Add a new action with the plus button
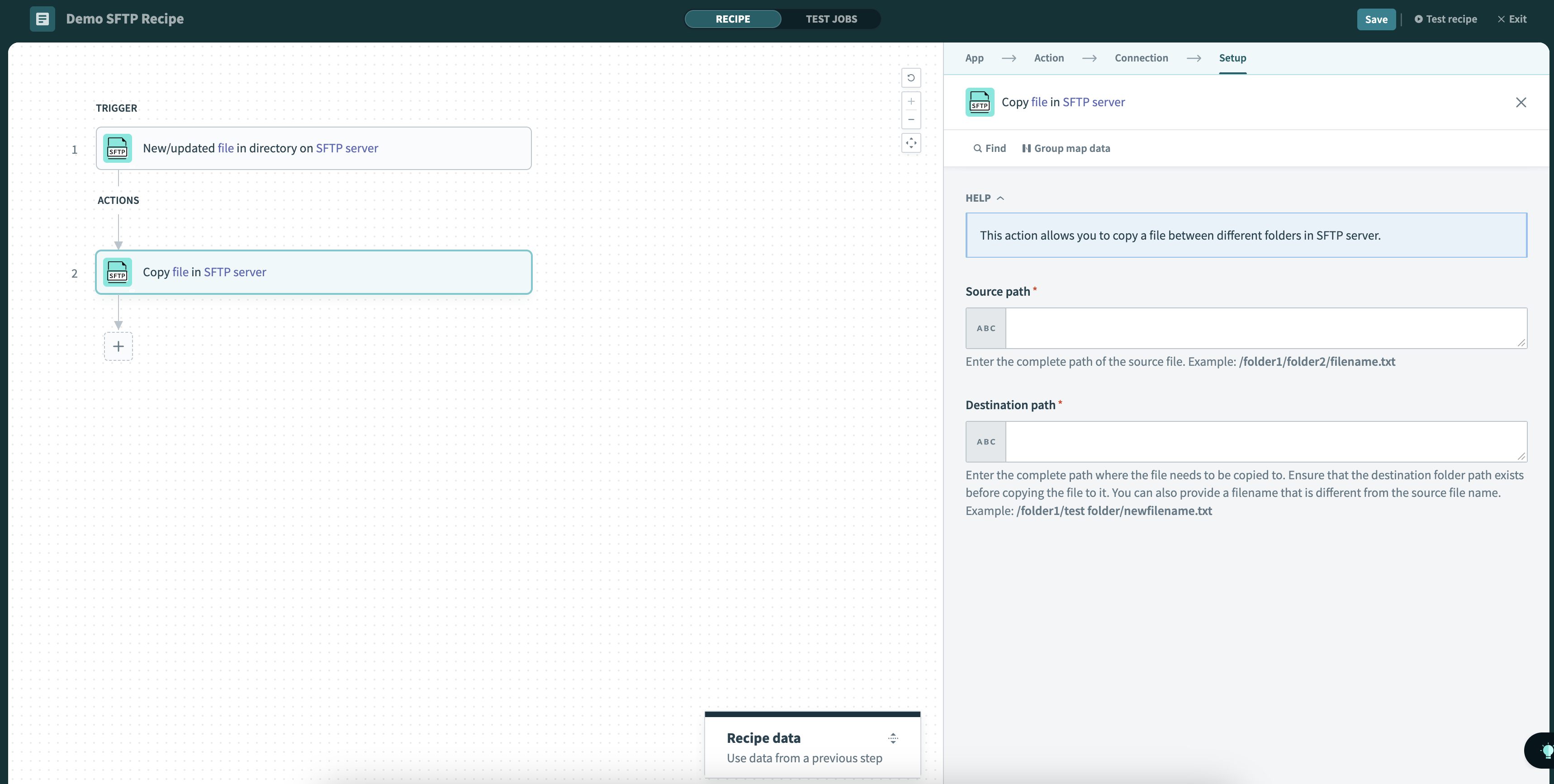 [118, 345]
